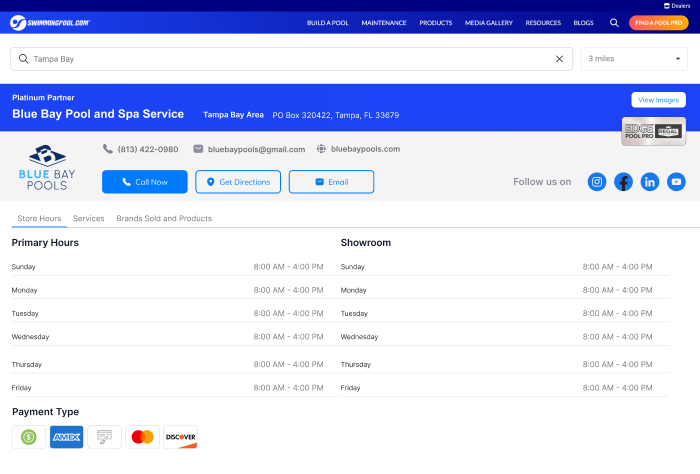The image size is (700, 474).
Task: Click the Tampa Bay Area label
Action: pyautogui.click(x=233, y=115)
